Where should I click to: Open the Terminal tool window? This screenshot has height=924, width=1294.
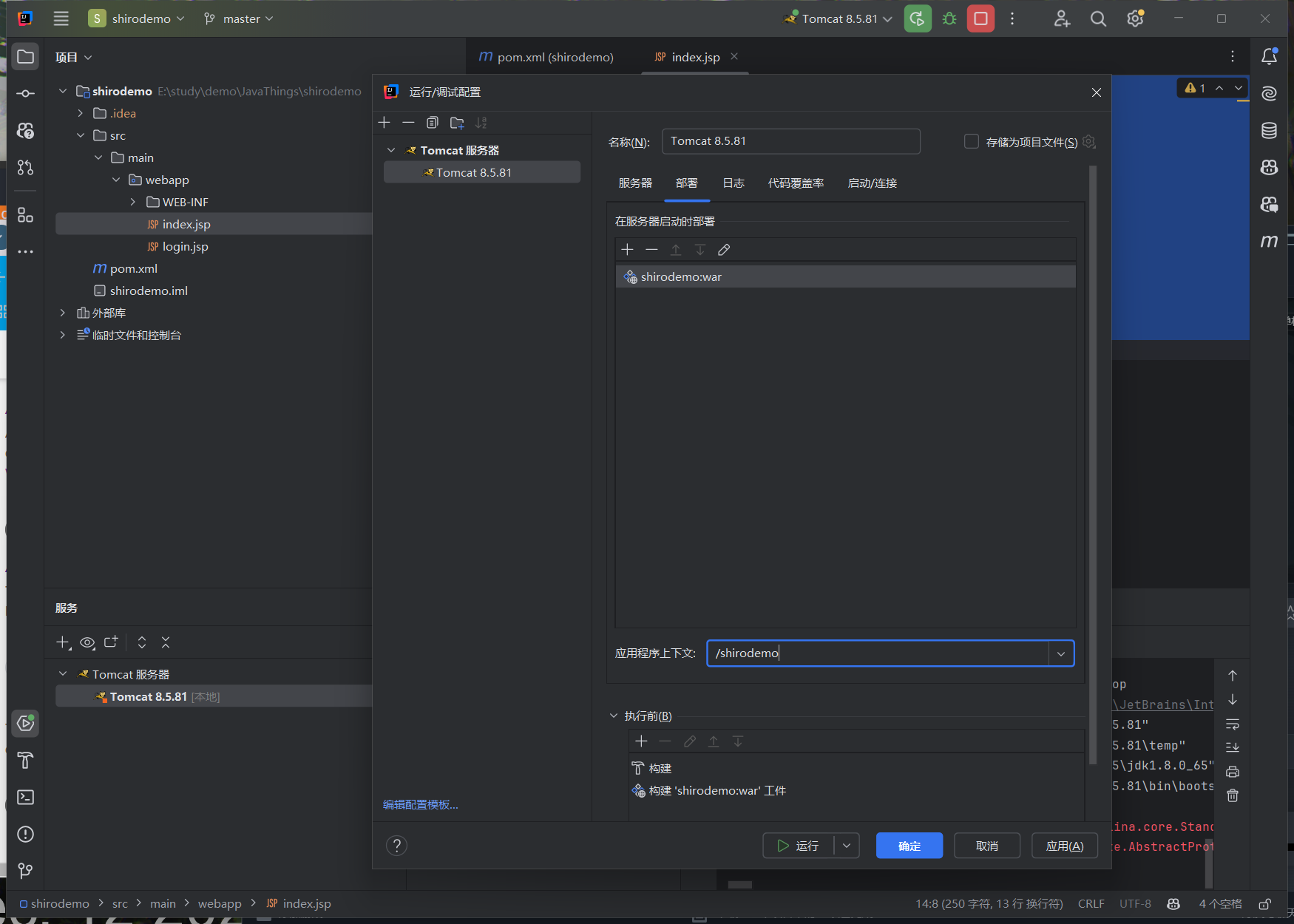coord(26,797)
